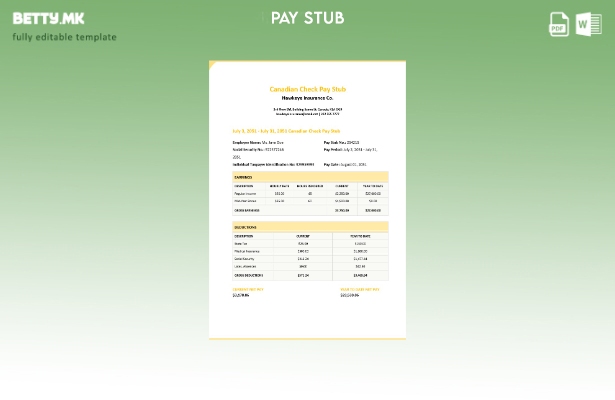Click the yellow pay period date heading

286,130
